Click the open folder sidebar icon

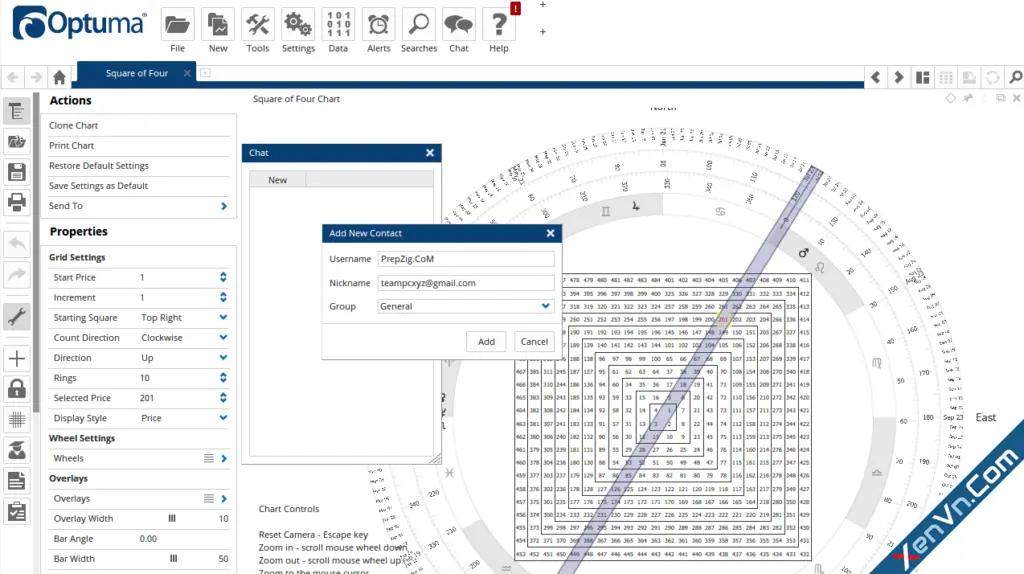17,142
